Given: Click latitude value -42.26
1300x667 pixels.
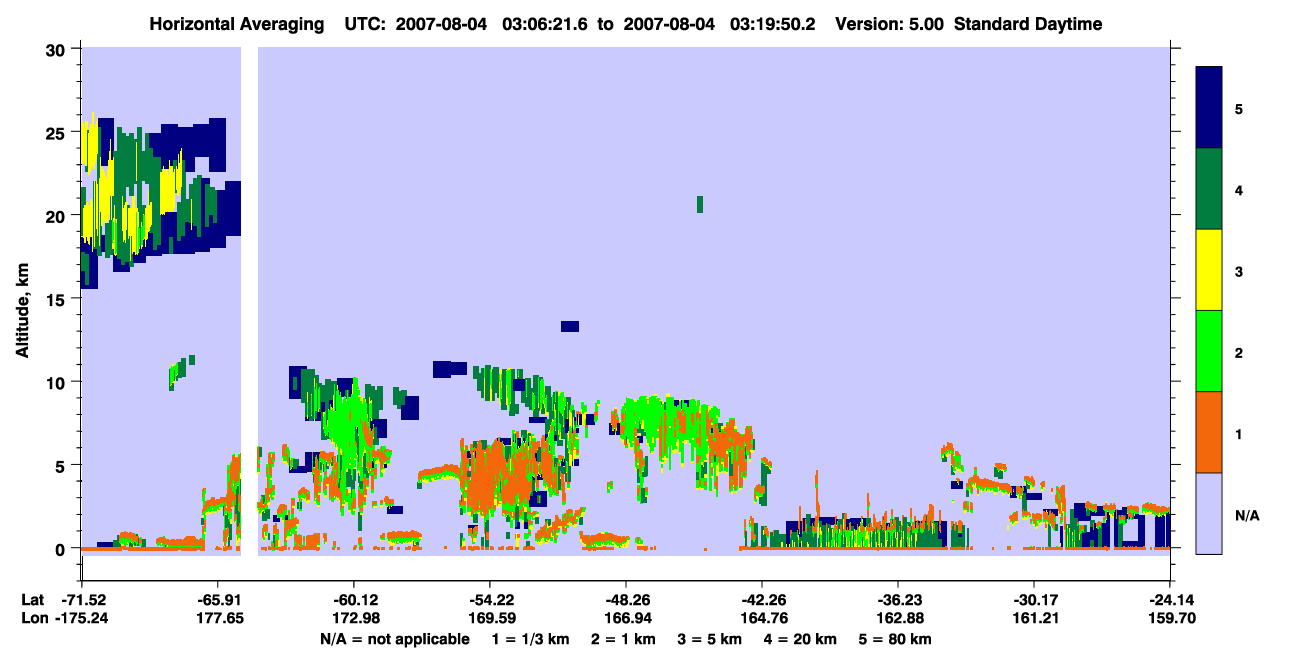Looking at the screenshot, I should [762, 600].
